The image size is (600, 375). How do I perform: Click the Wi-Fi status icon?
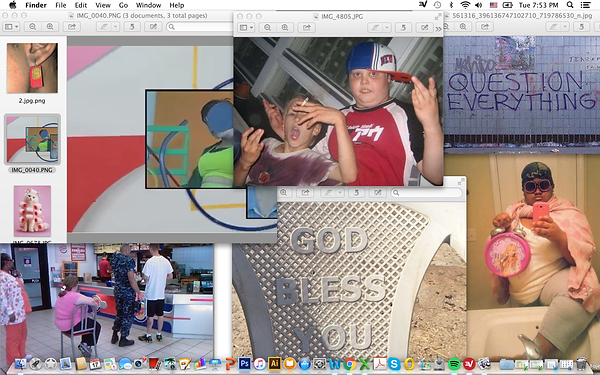[465, 5]
